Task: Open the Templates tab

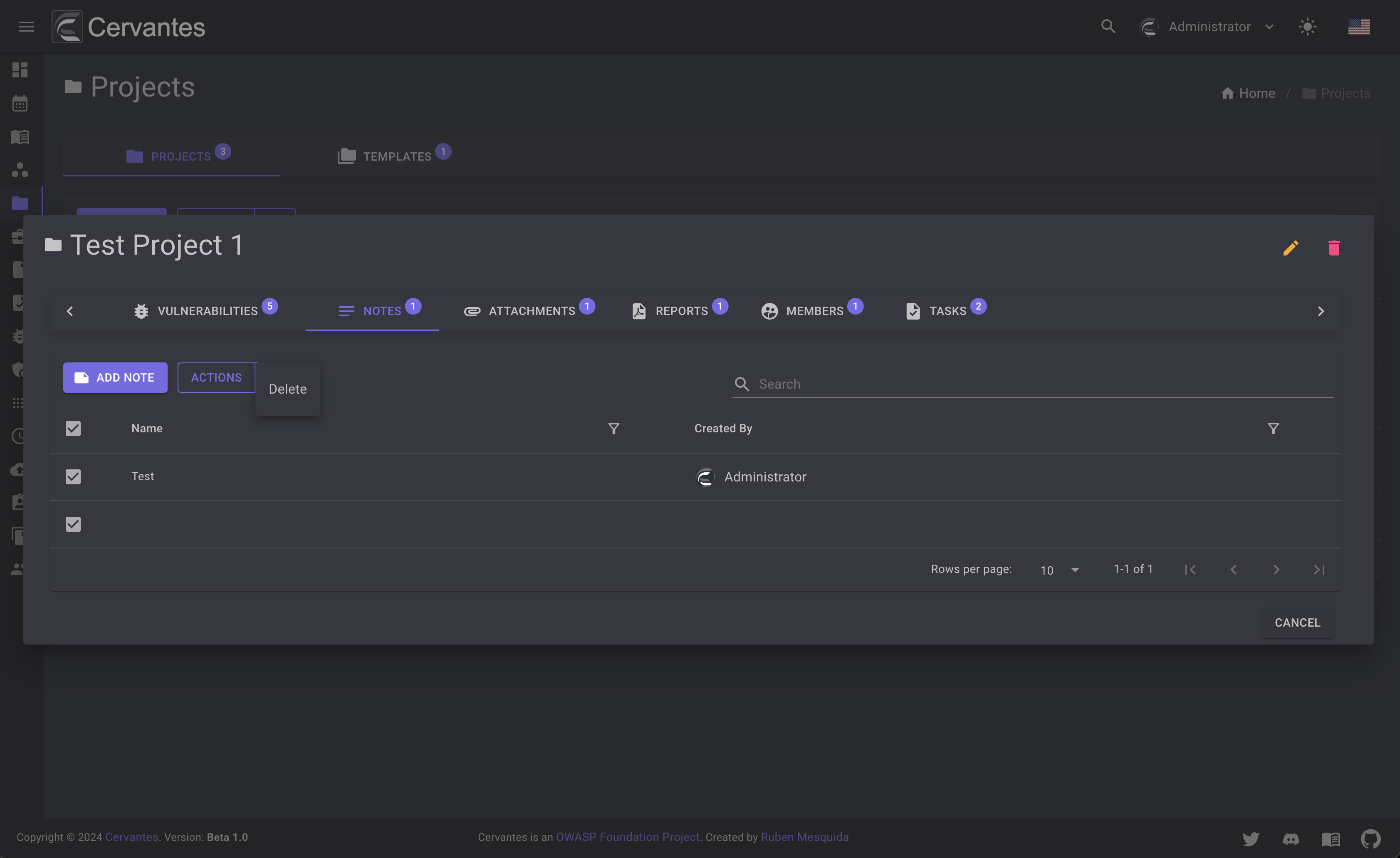Action: (394, 156)
